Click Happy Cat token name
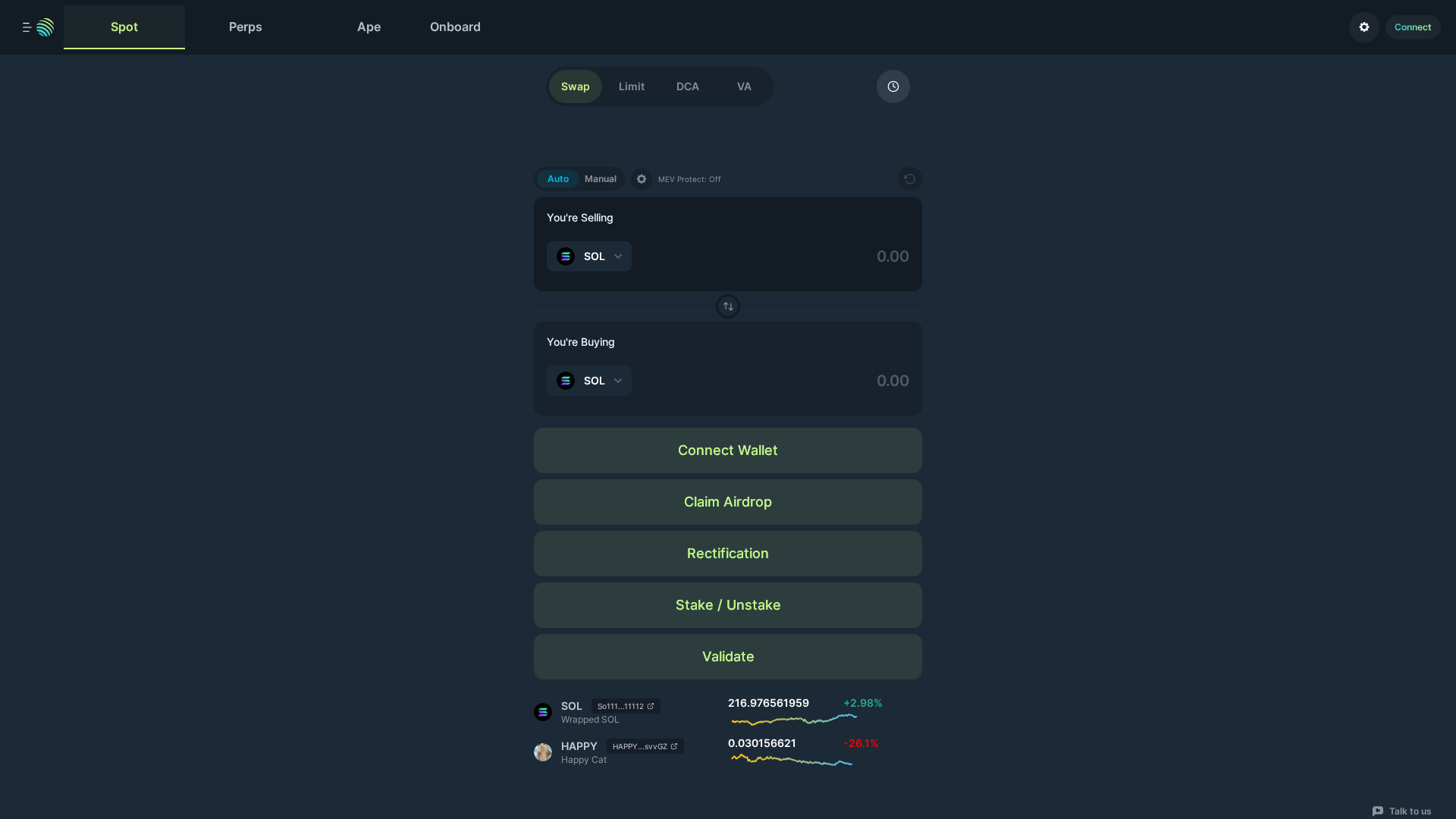Viewport: 1456px width, 819px height. 584,760
